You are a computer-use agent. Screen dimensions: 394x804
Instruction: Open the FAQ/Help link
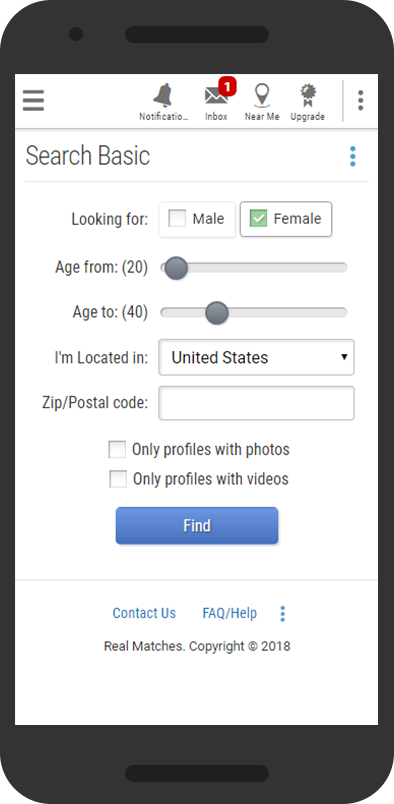pos(230,613)
